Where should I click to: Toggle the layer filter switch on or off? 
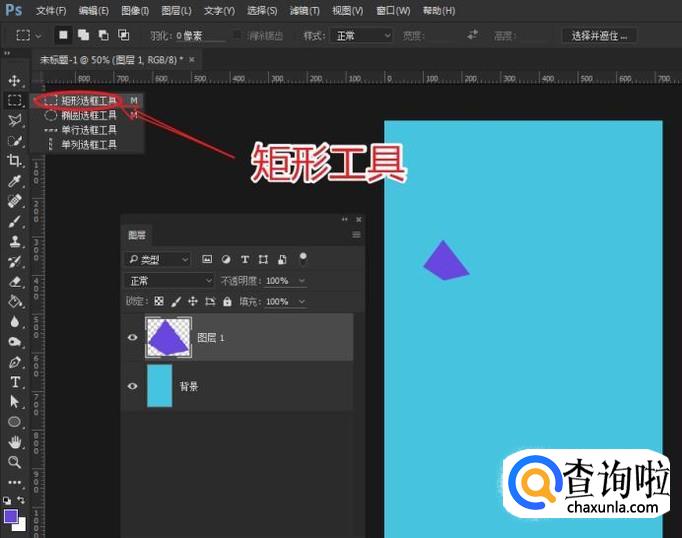303,258
